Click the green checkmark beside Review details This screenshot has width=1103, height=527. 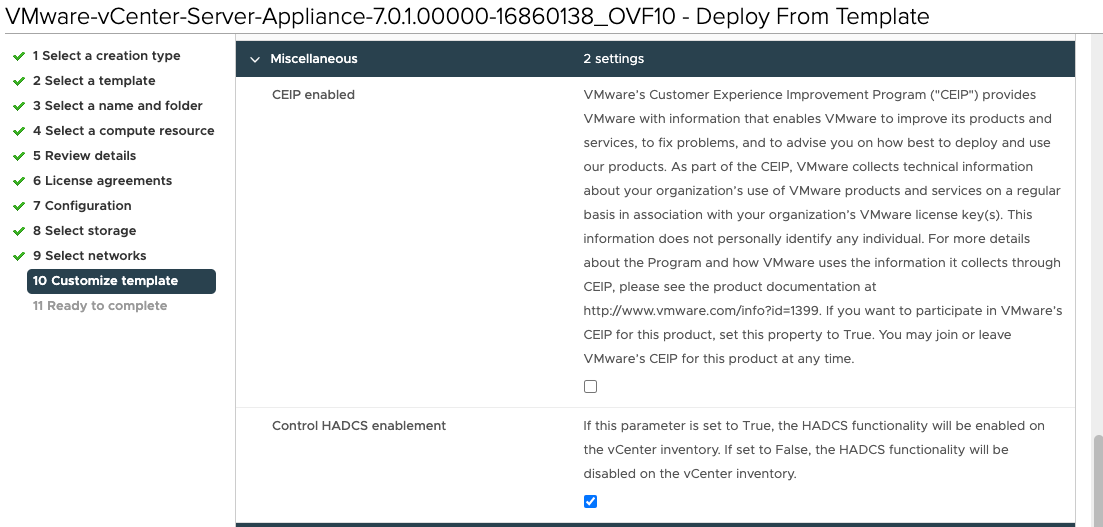19,156
